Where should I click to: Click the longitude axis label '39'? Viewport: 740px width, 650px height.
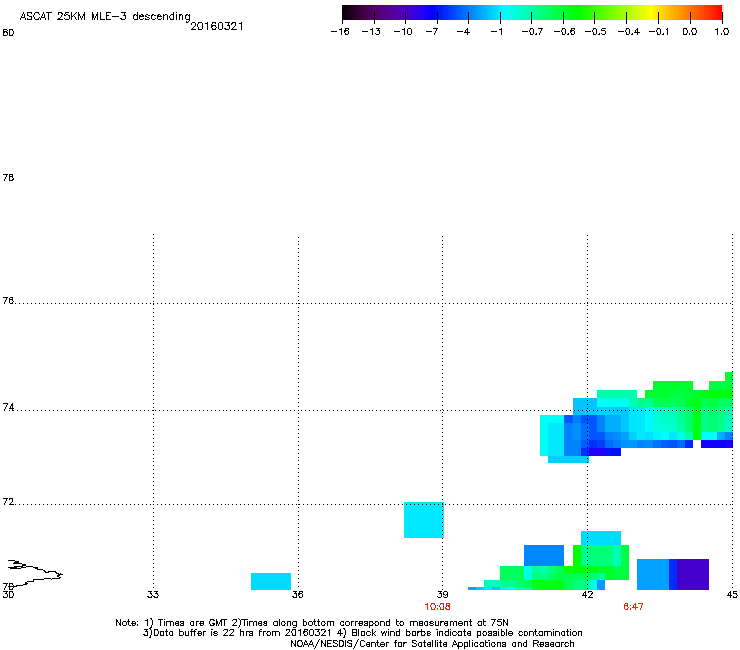442,595
